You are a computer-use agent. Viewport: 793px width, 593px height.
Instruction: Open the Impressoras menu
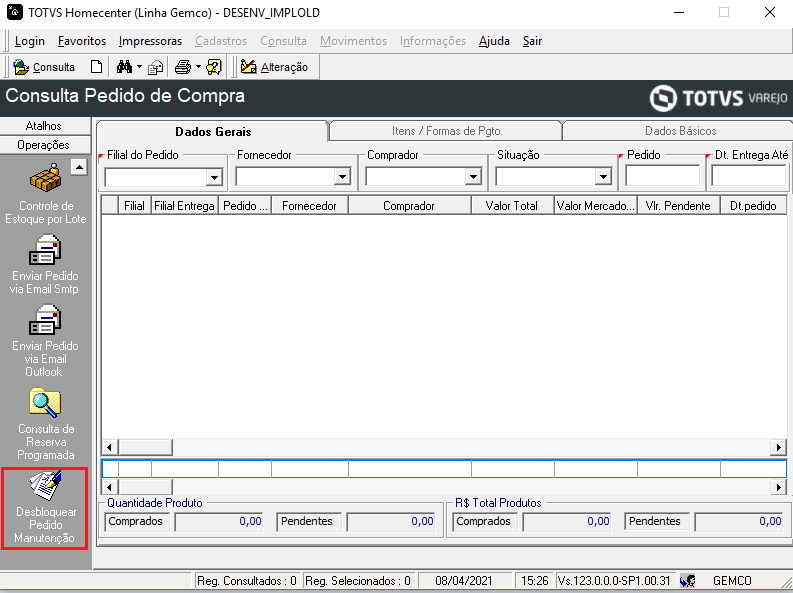[150, 41]
